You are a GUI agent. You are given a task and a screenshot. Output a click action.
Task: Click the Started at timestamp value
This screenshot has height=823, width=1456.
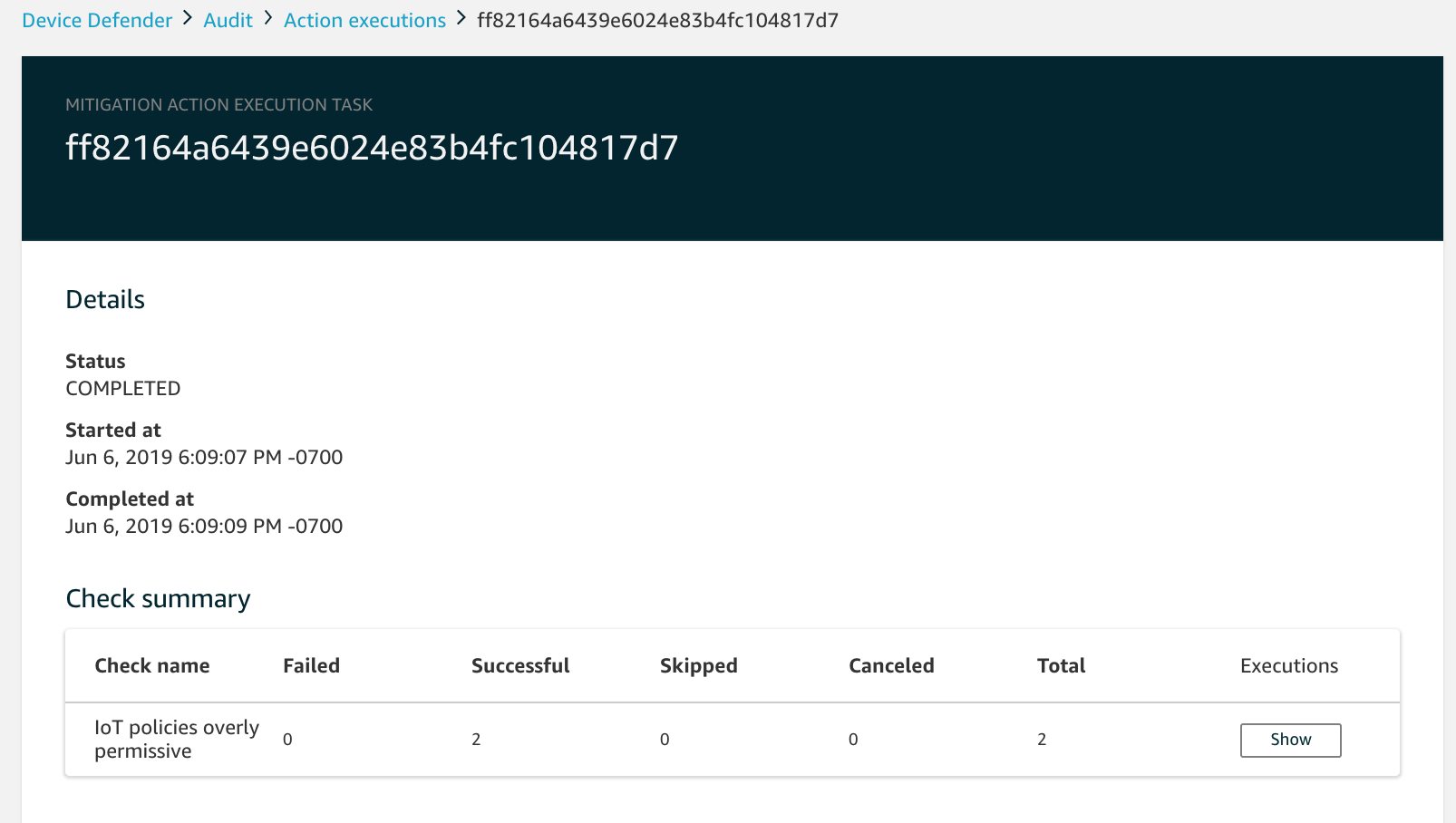tap(204, 458)
